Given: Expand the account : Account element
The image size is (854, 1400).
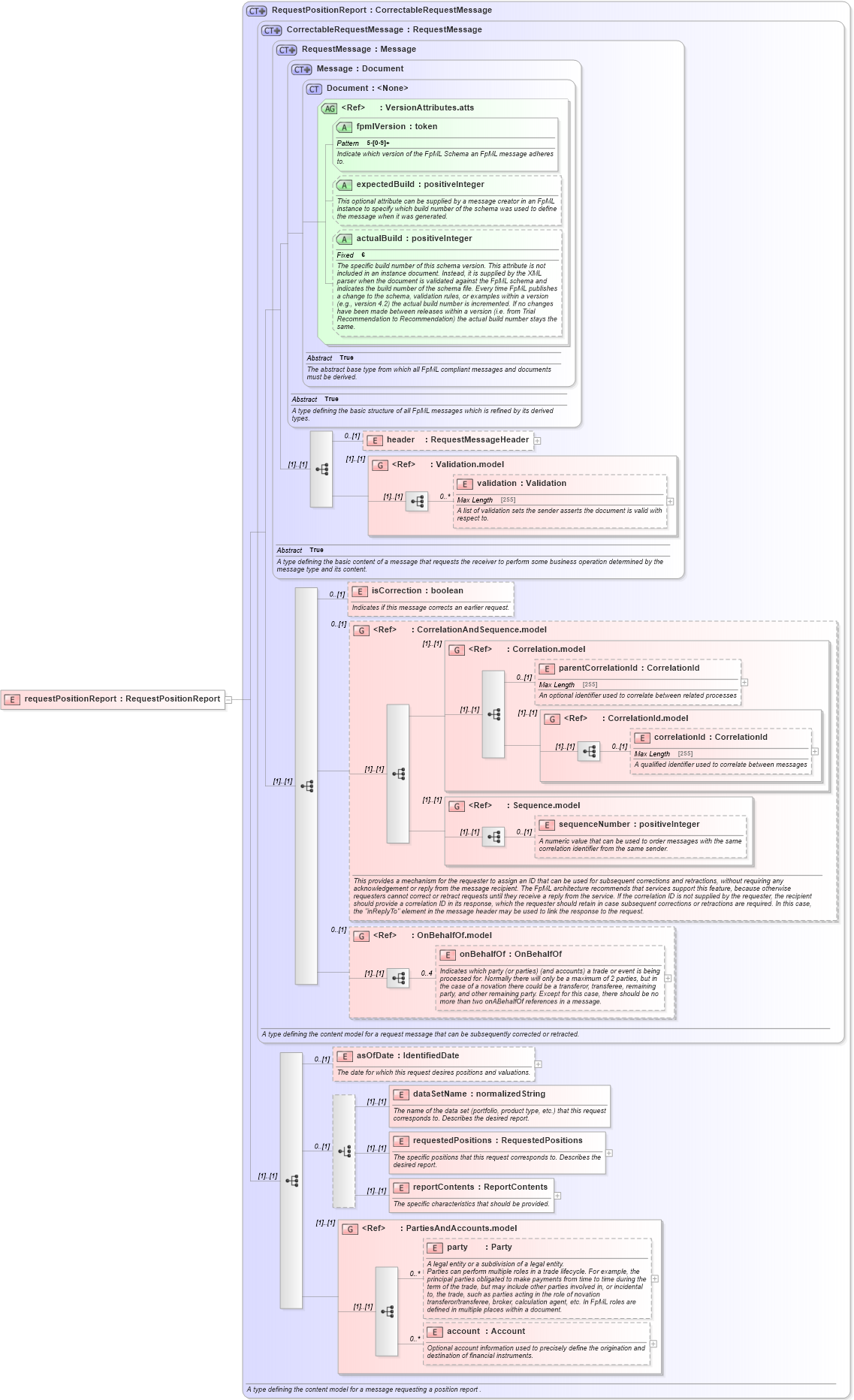Looking at the screenshot, I should [653, 1344].
